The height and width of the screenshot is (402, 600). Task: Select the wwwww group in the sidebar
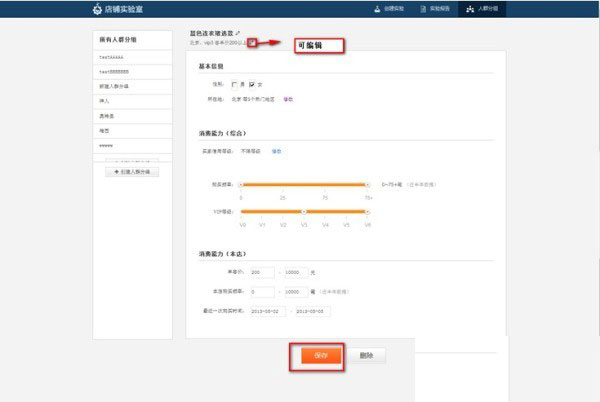[132, 146]
